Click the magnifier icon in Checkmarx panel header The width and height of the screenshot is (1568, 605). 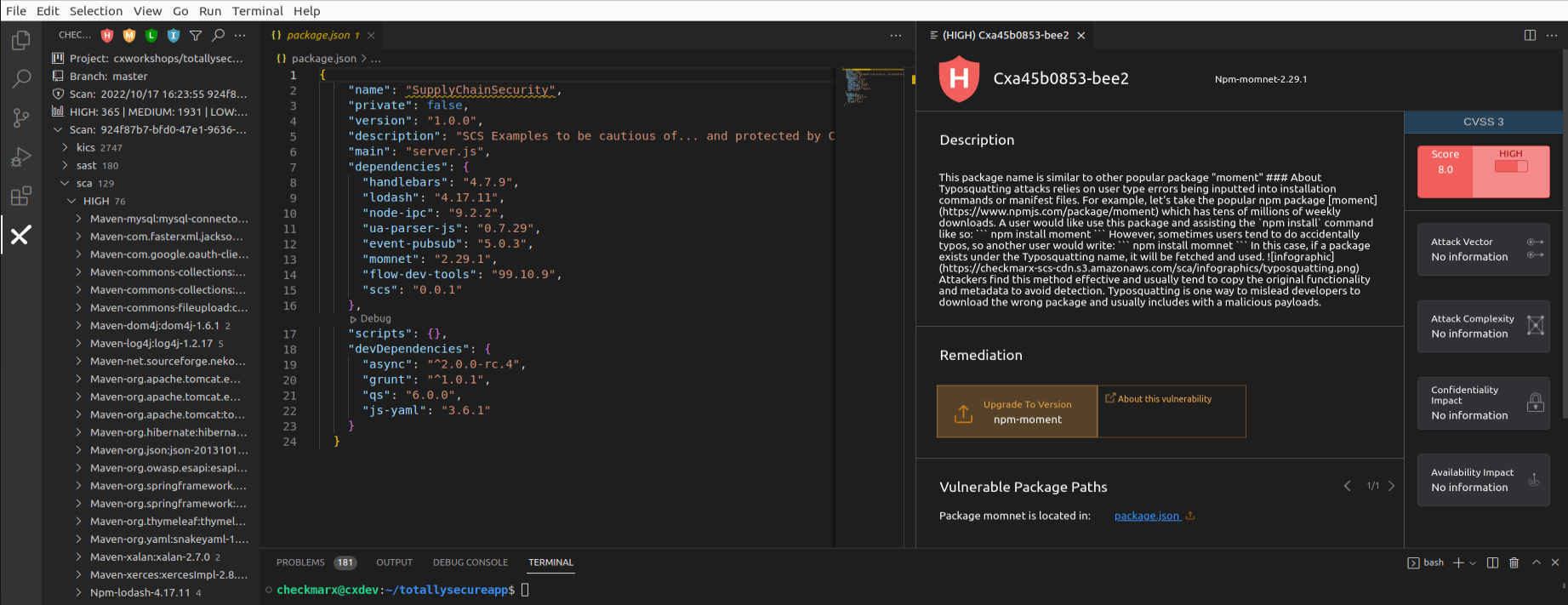click(x=218, y=35)
